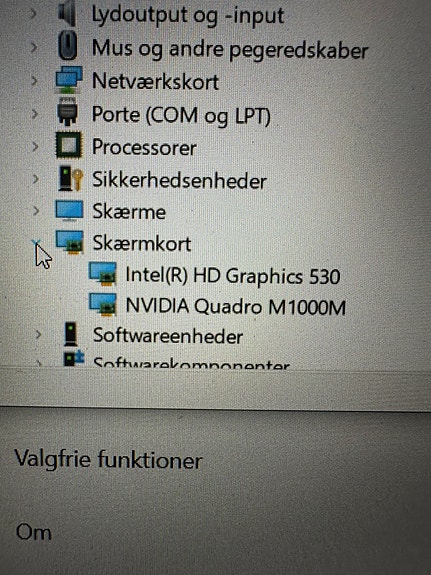The width and height of the screenshot is (431, 575).
Task: Select the Intel(R) HD Graphics 530 entry
Action: pos(233,276)
